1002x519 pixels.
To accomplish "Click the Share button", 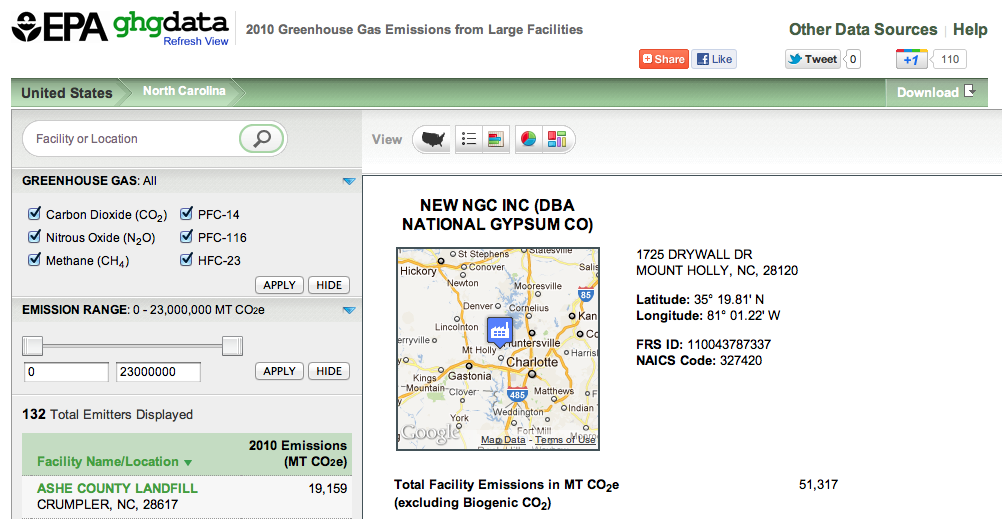I will [x=663, y=59].
